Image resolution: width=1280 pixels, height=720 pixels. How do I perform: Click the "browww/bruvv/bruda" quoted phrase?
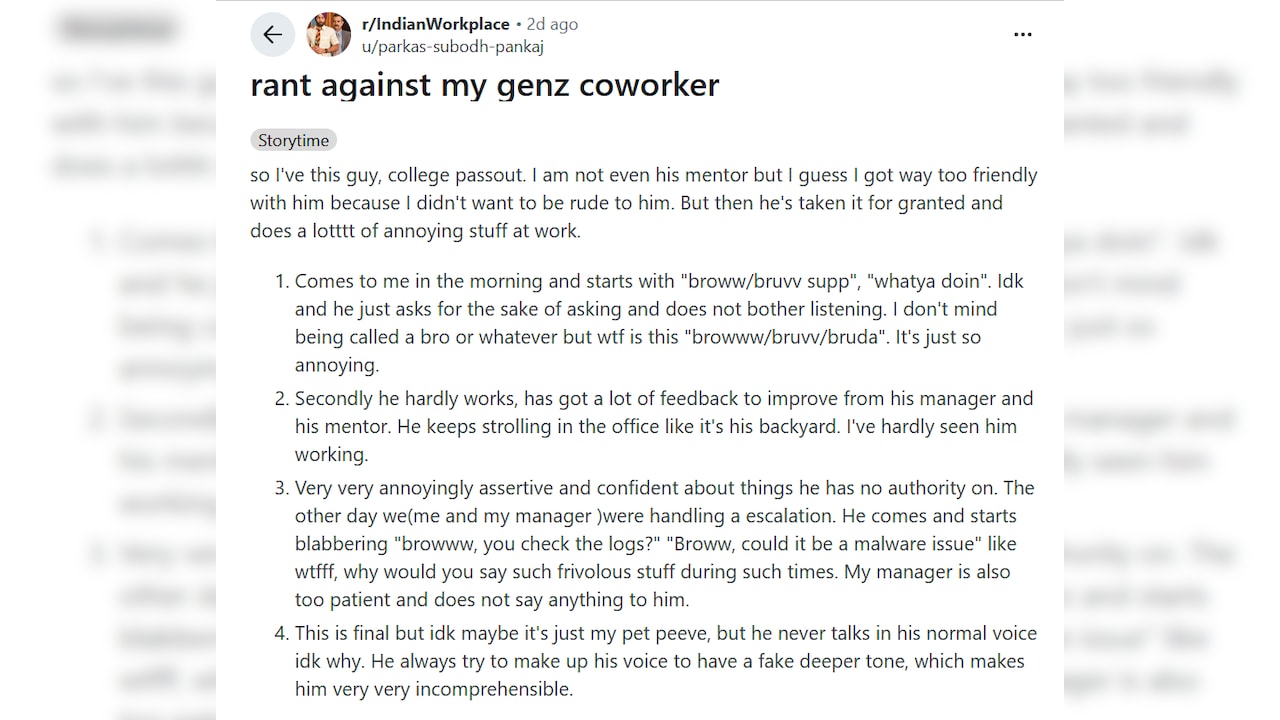tap(786, 337)
